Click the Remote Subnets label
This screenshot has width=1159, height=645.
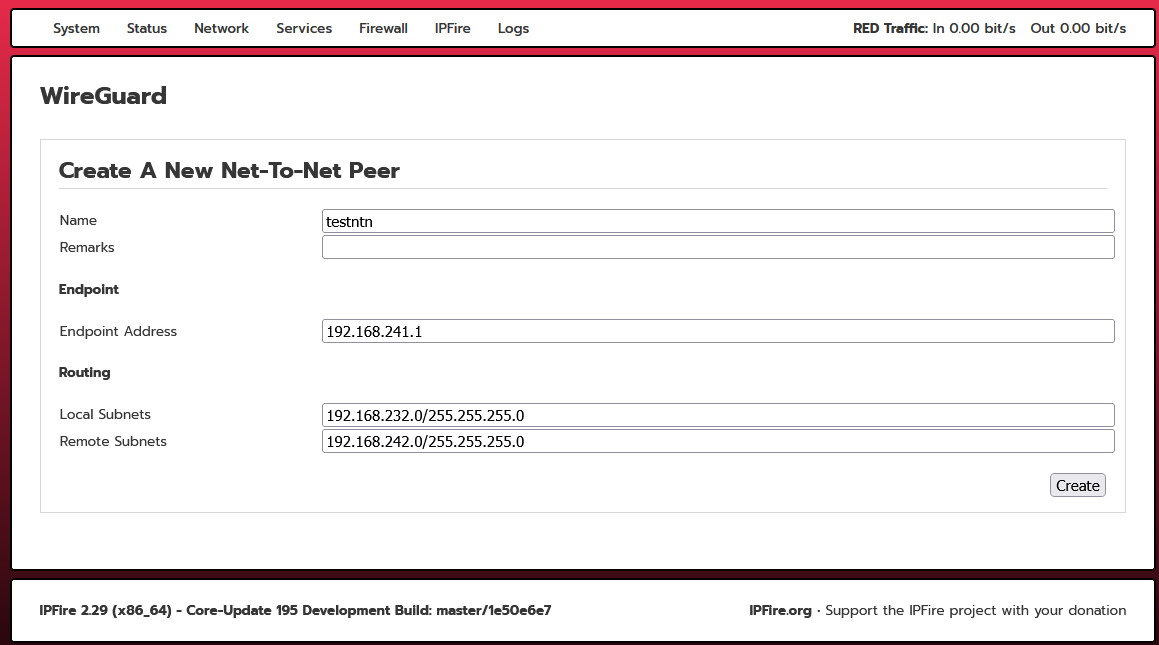coord(113,441)
